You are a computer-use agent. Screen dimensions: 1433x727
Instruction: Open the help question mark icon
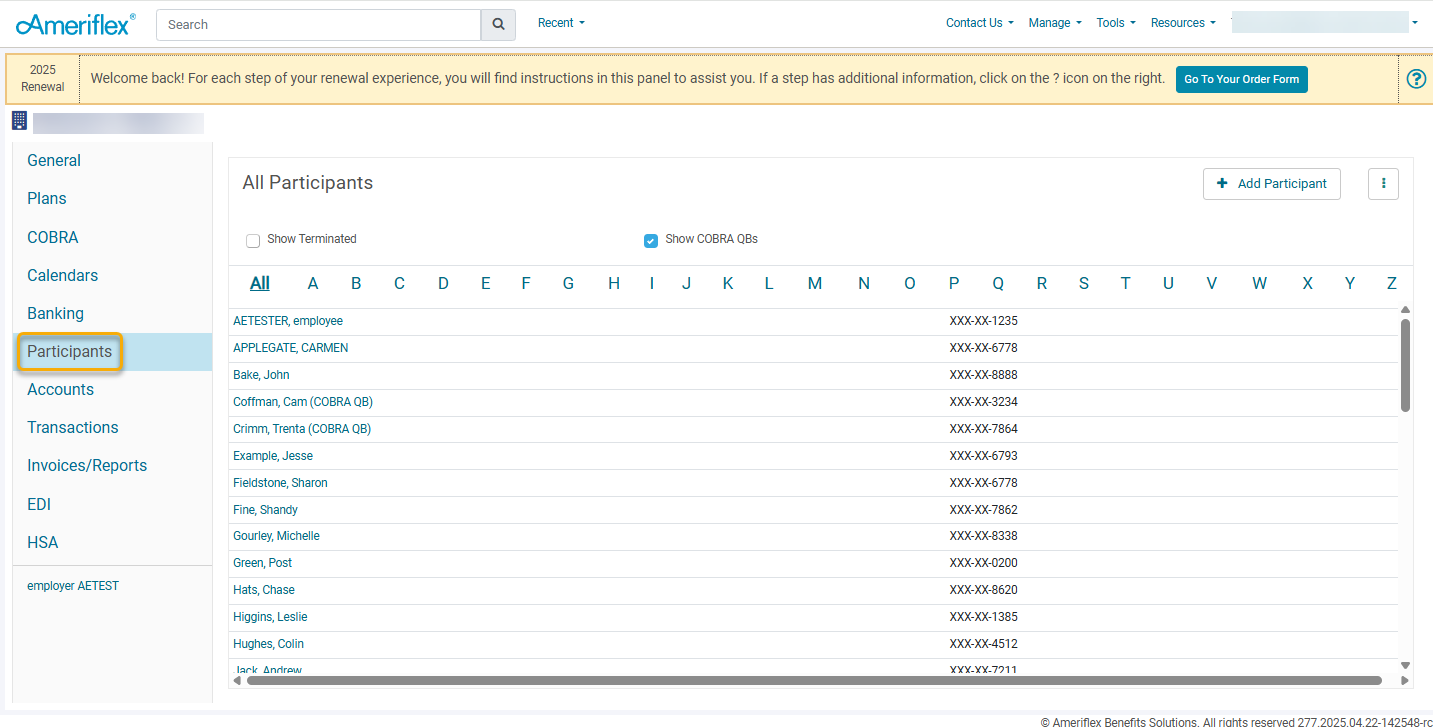click(1416, 79)
